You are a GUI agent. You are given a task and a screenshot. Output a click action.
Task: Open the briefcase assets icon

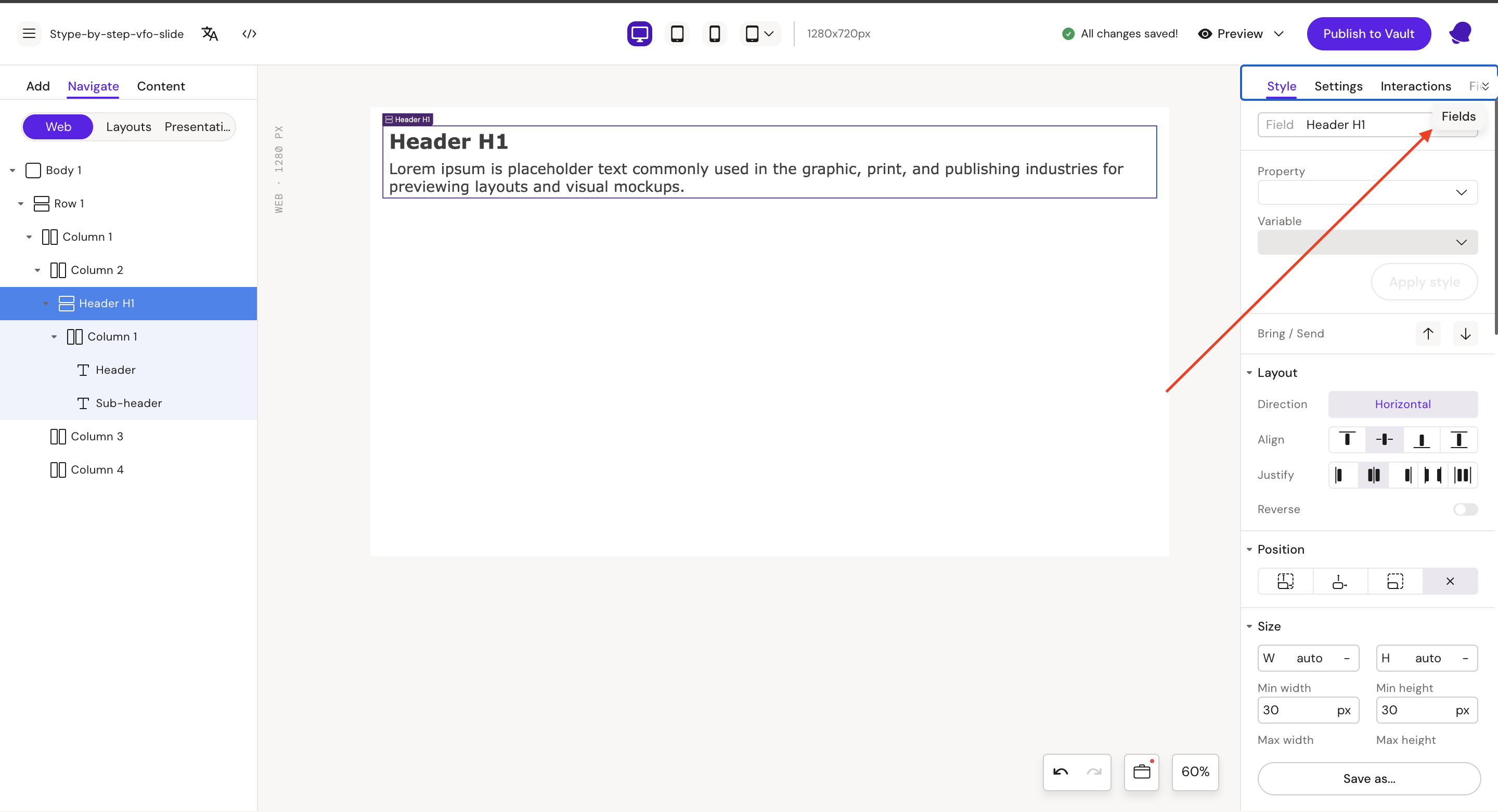point(1142,772)
